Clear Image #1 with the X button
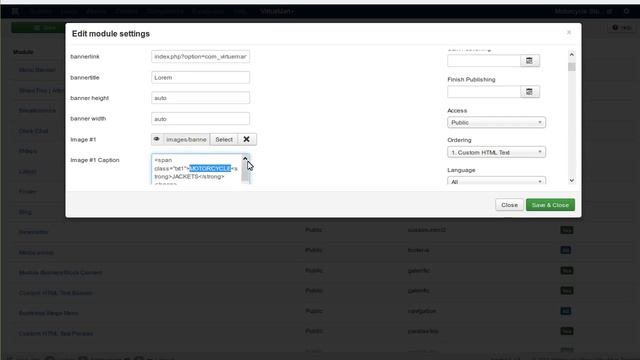The image size is (640, 360). pyautogui.click(x=247, y=139)
